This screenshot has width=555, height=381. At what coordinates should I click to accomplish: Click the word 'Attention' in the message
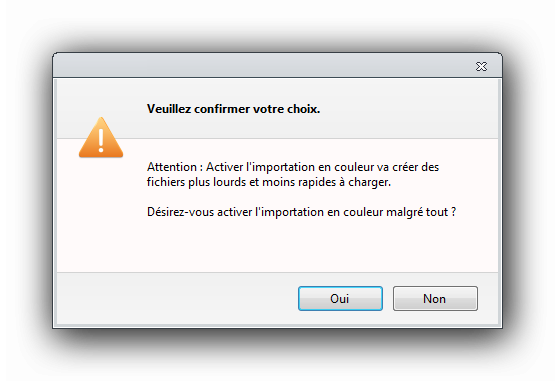point(172,167)
